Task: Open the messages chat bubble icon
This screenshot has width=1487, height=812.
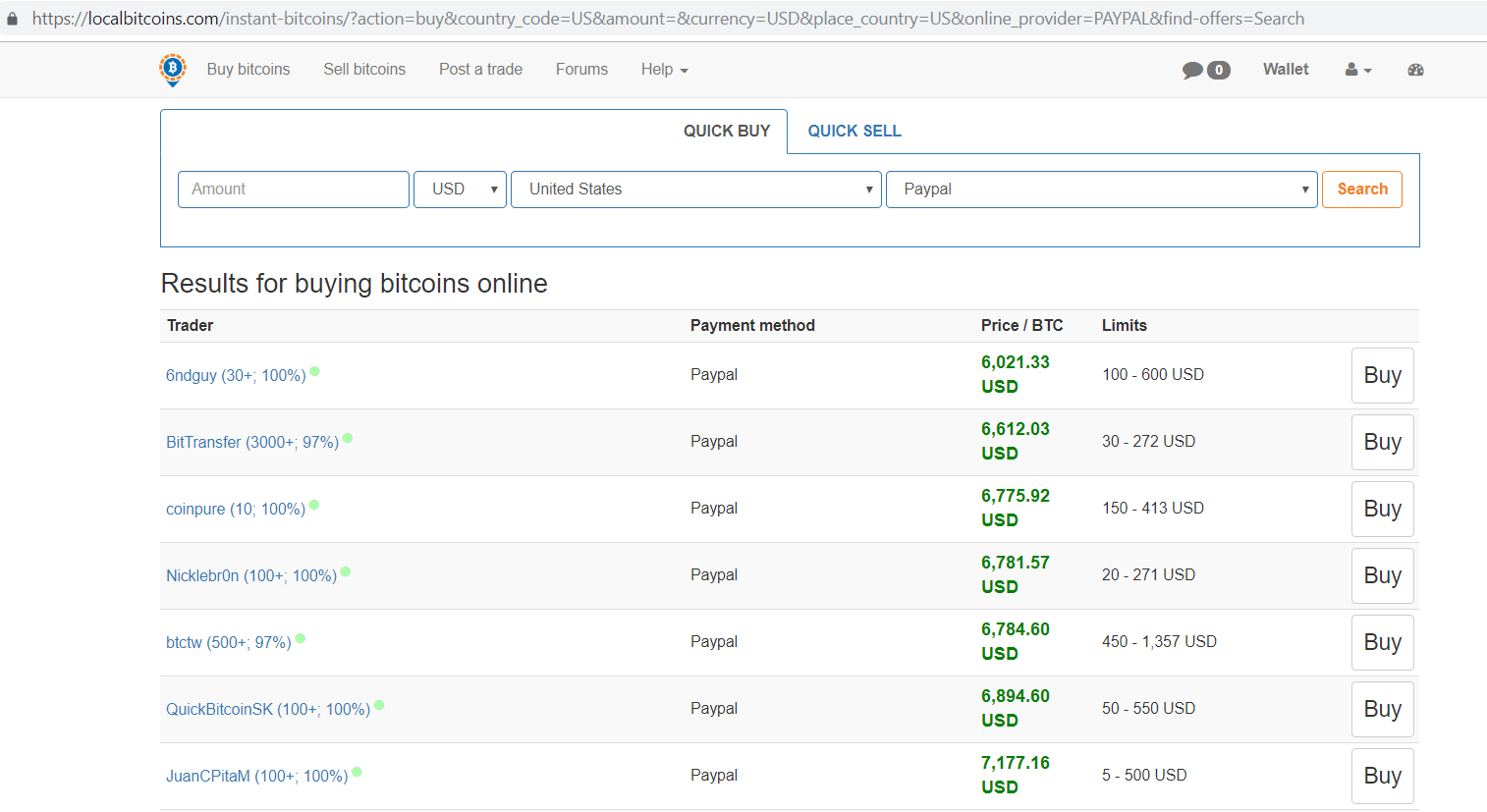Action: tap(1192, 70)
